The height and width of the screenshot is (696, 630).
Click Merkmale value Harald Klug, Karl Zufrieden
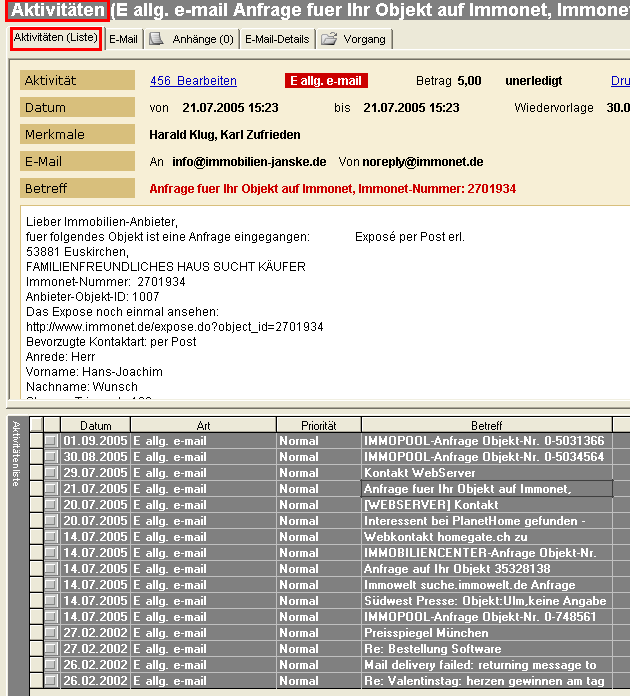[225, 134]
